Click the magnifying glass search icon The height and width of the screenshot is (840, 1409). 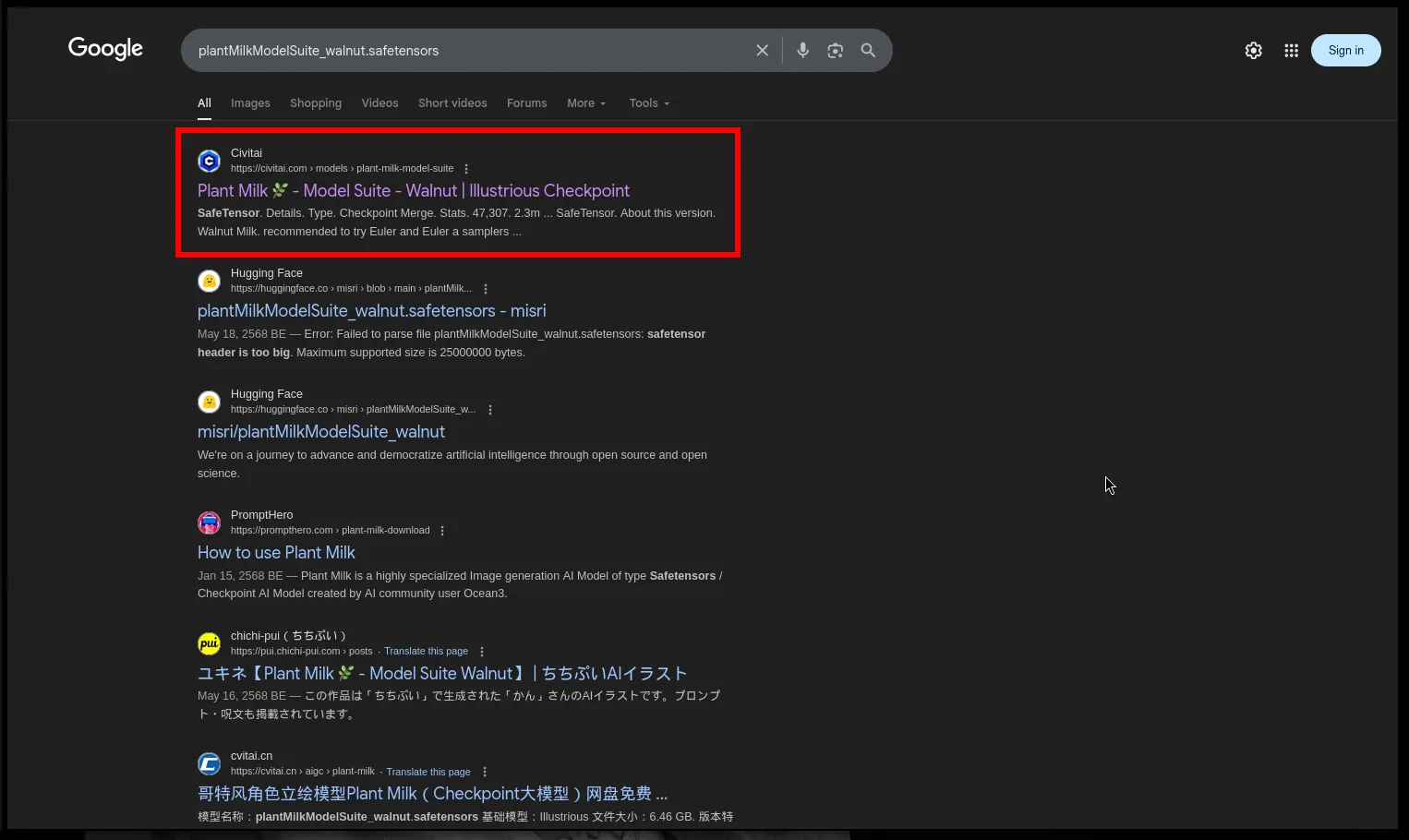[868, 51]
